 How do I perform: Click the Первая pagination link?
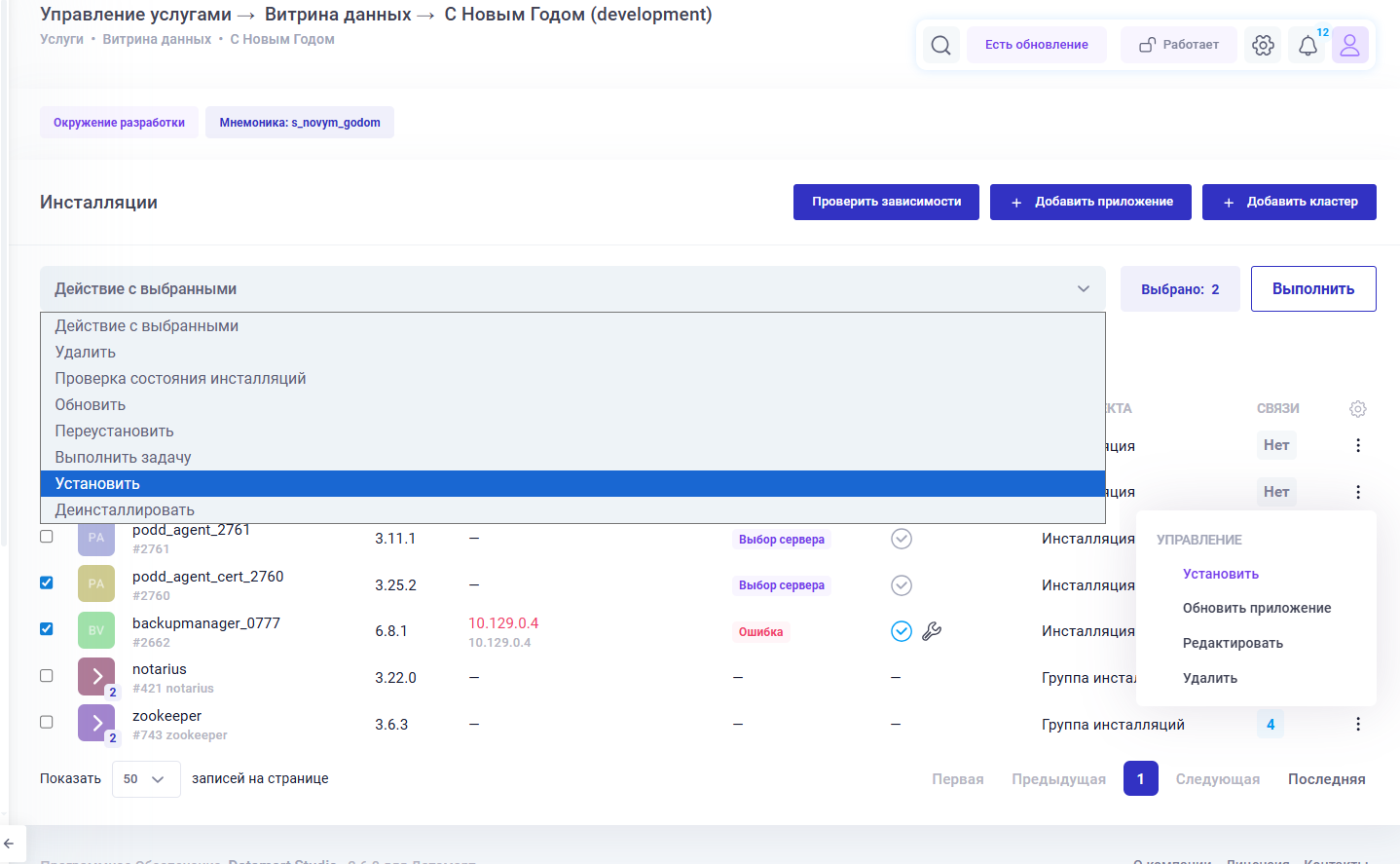958,779
